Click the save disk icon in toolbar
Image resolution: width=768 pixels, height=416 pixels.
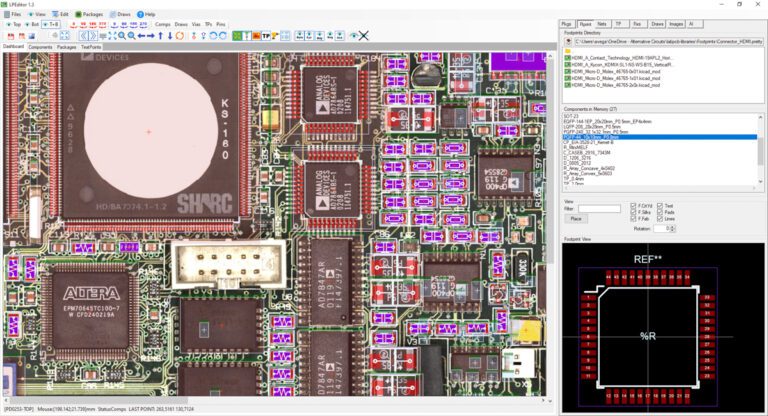point(11,36)
